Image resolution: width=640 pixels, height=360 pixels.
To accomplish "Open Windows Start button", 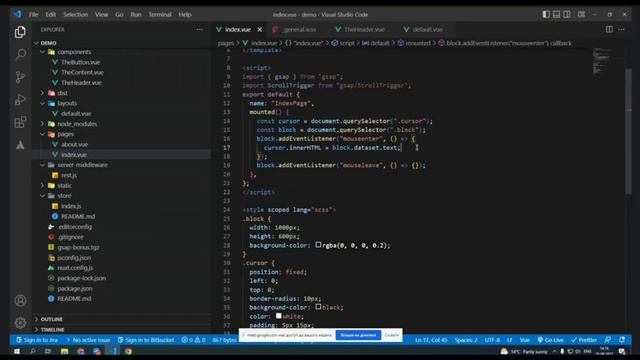I will pyautogui.click(x=17, y=351).
